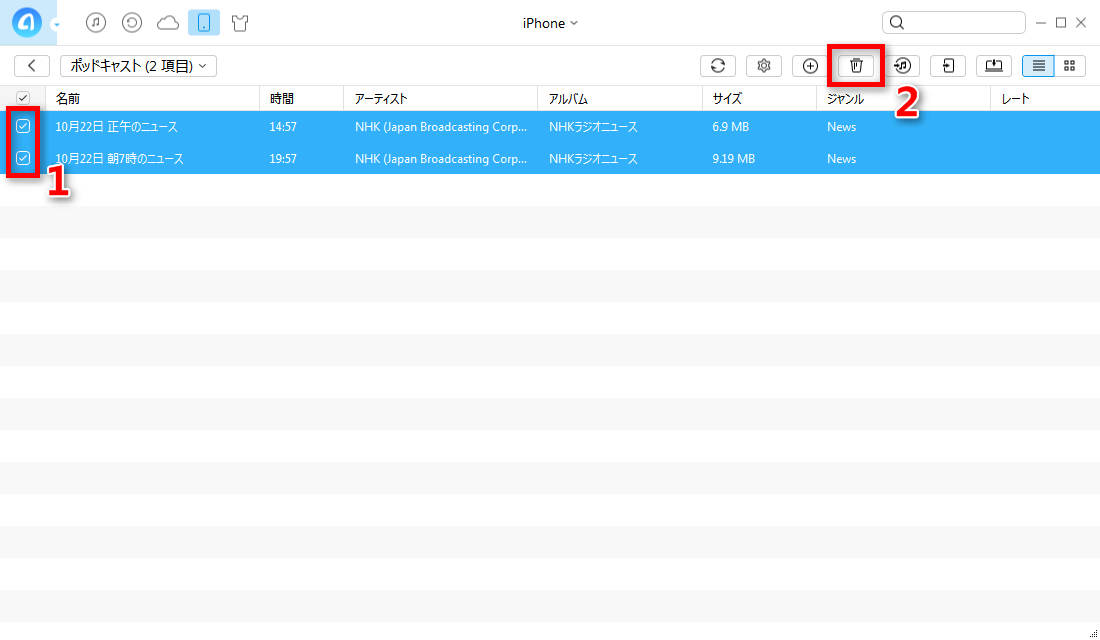Select the 10月22日 朝7時のニュース title
This screenshot has height=640, width=1100.
point(119,159)
